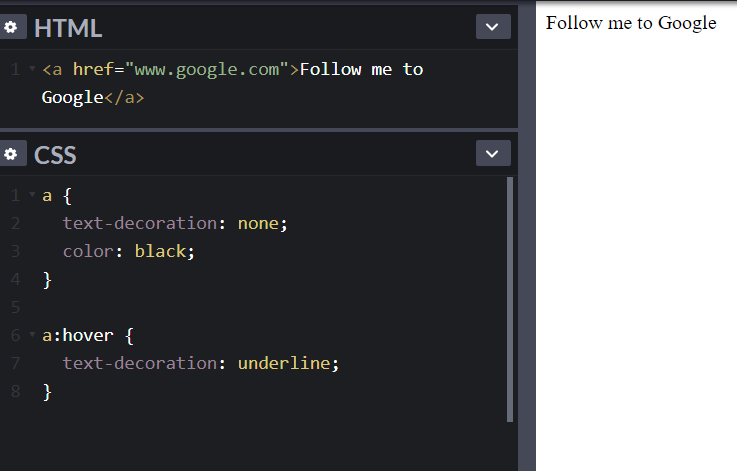Click 'text-decoration: none;' on CSS line 2

pos(175,223)
